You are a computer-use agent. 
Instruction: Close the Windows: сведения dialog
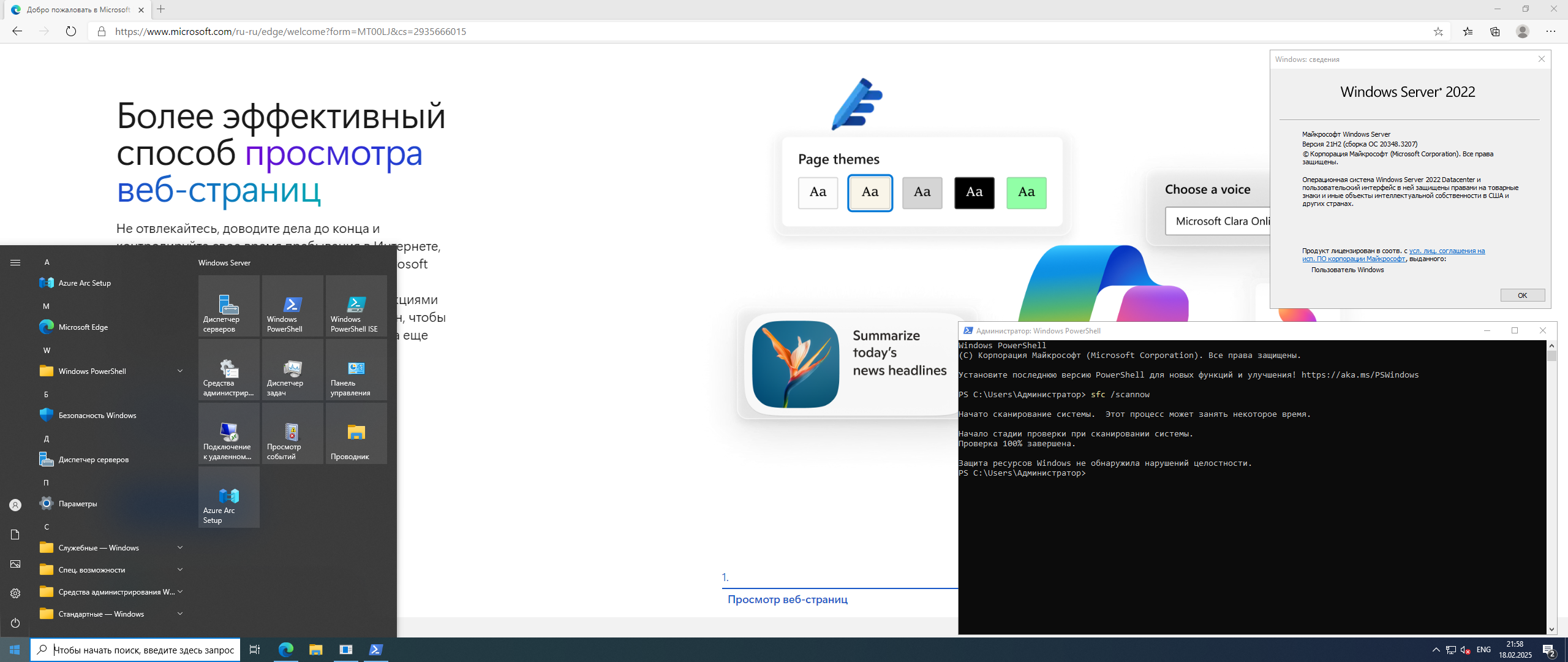(x=1542, y=59)
